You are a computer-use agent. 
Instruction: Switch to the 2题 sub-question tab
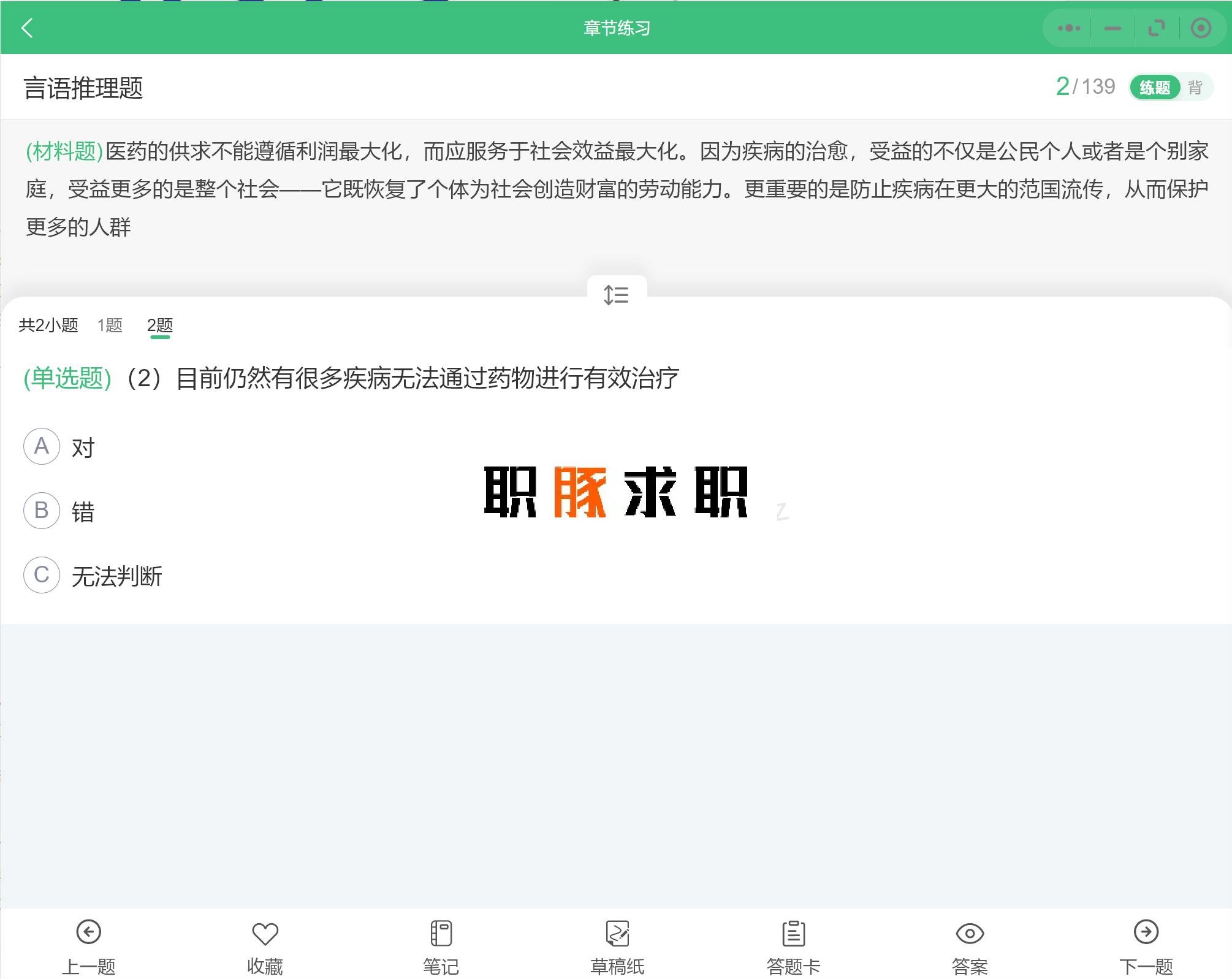click(x=161, y=326)
